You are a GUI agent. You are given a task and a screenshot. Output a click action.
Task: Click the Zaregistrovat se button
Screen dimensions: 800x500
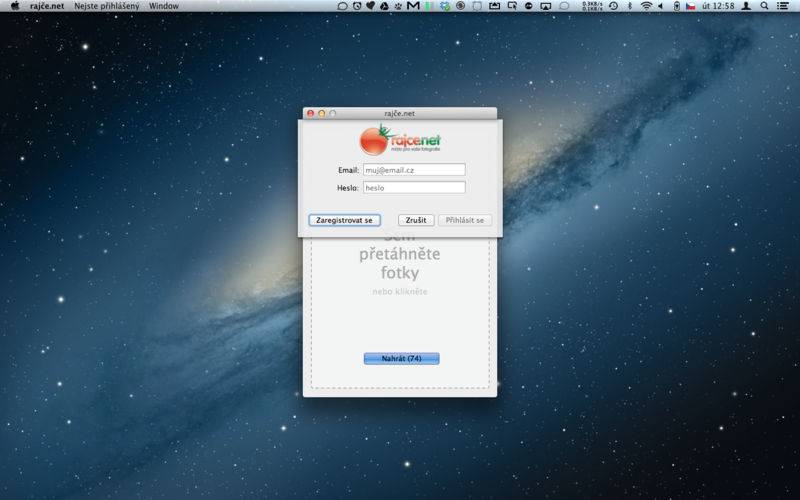pyautogui.click(x=344, y=220)
